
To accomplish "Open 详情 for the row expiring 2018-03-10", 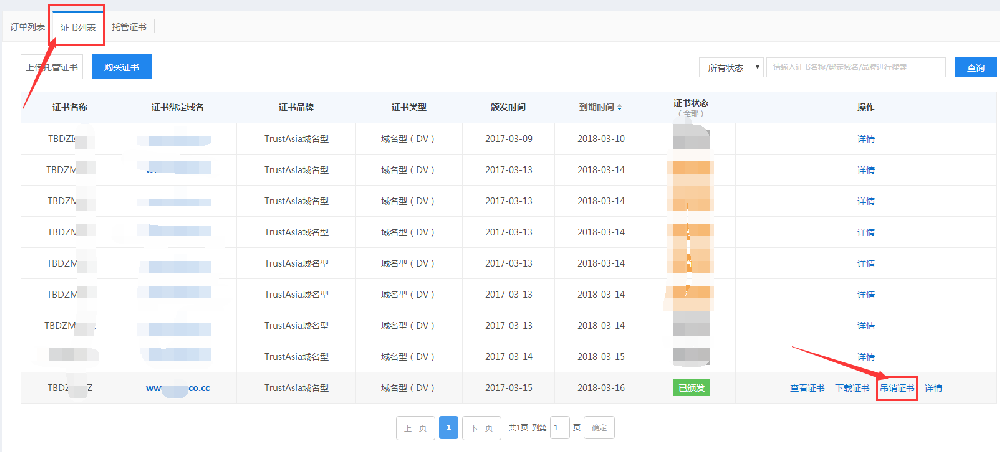I will pos(865,139).
